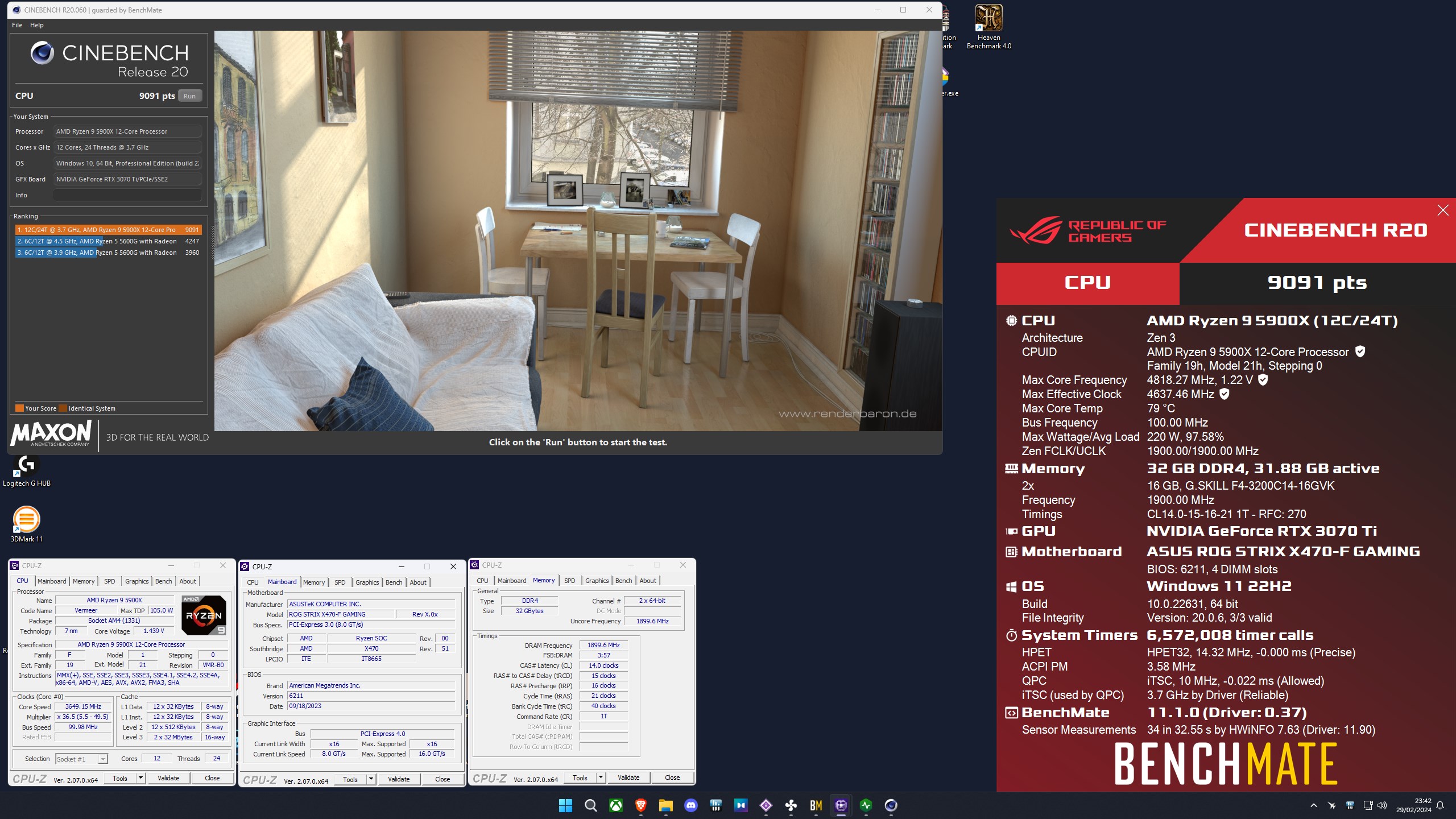Click the taskbar clock showing 23:42

pos(1414,805)
